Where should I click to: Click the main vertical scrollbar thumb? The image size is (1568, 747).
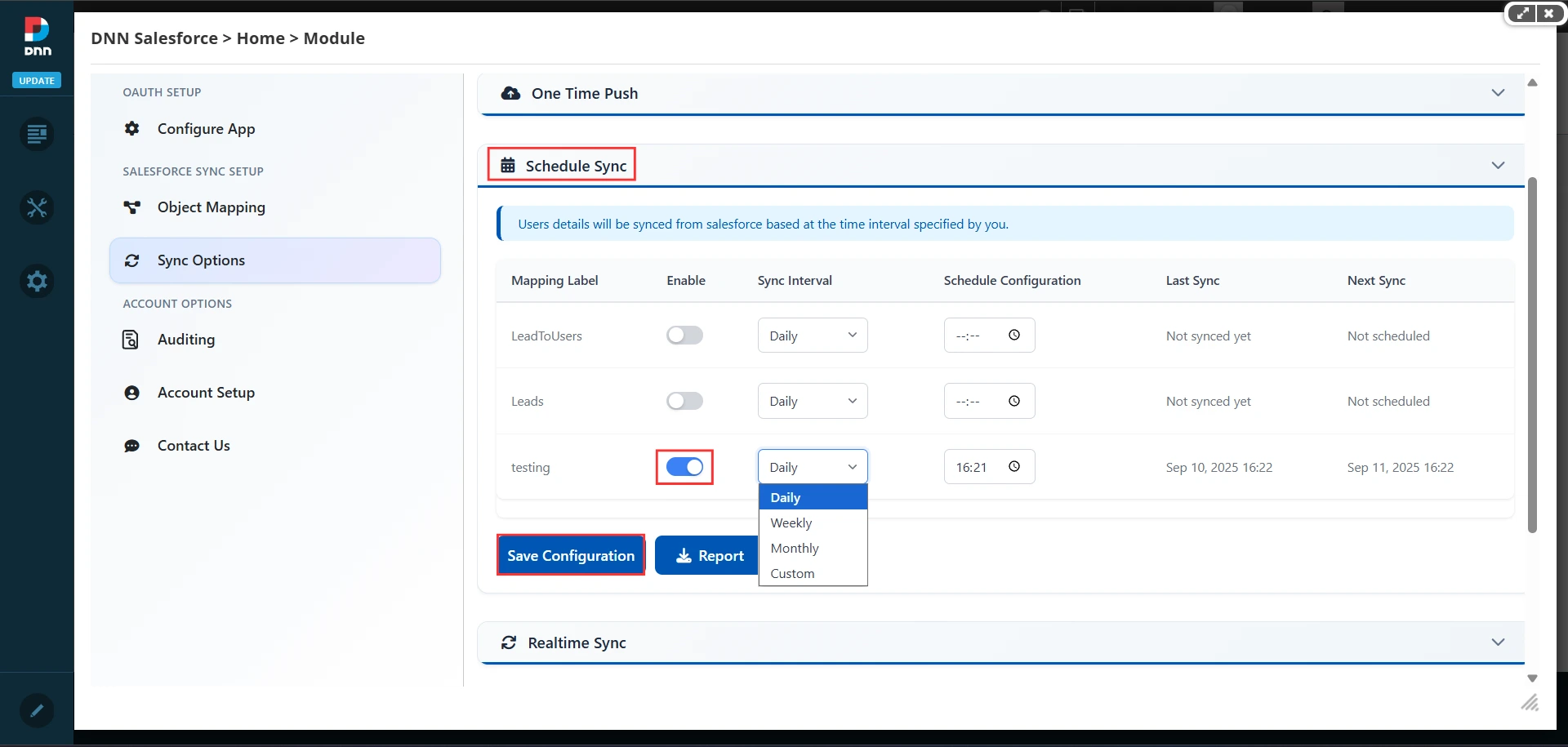point(1532,355)
